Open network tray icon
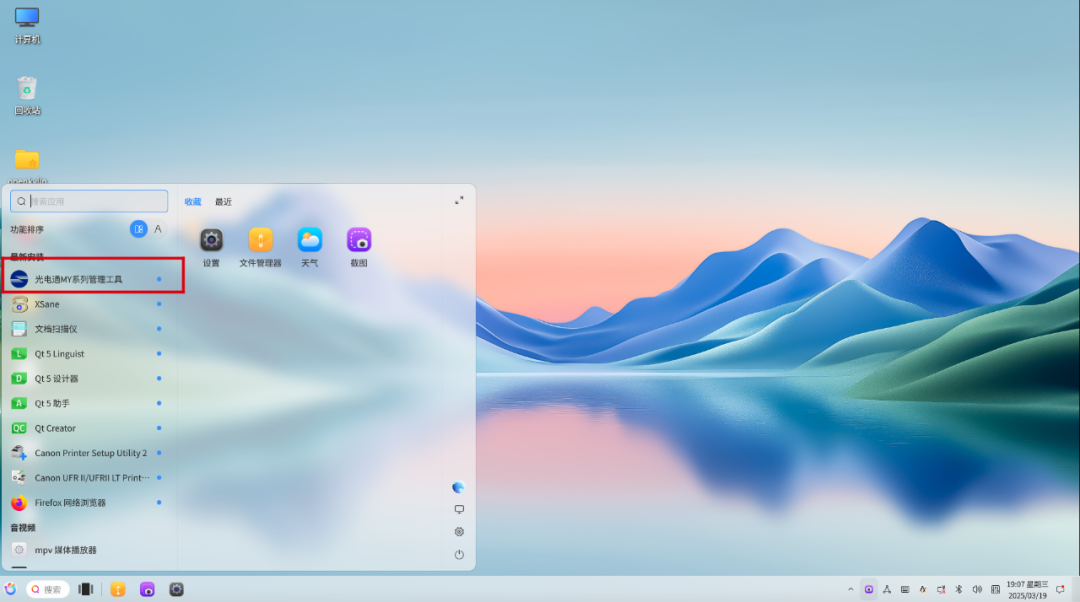 [x=886, y=590]
